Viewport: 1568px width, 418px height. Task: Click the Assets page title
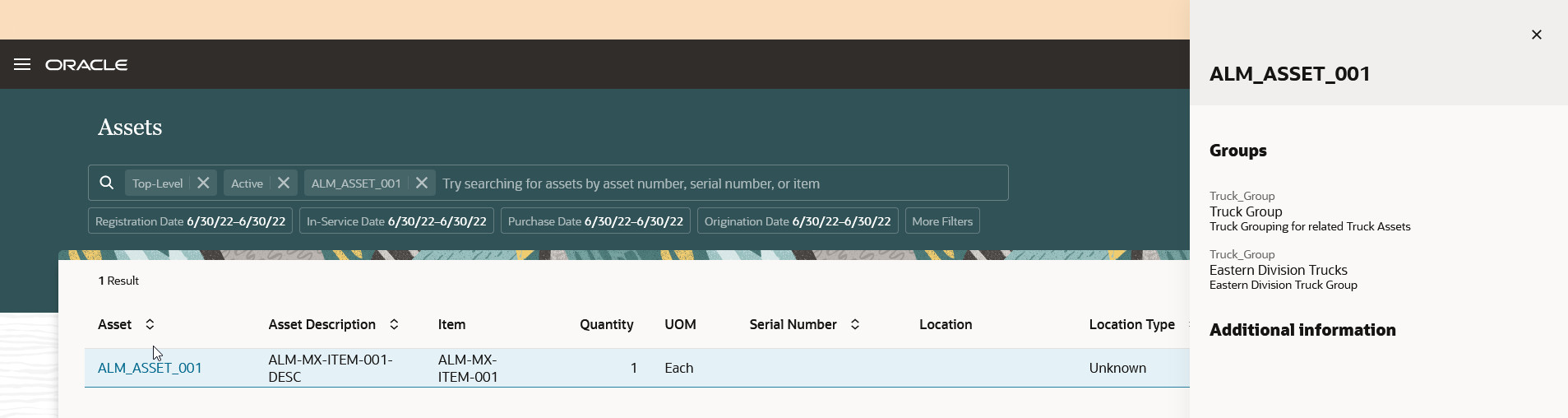[x=130, y=128]
